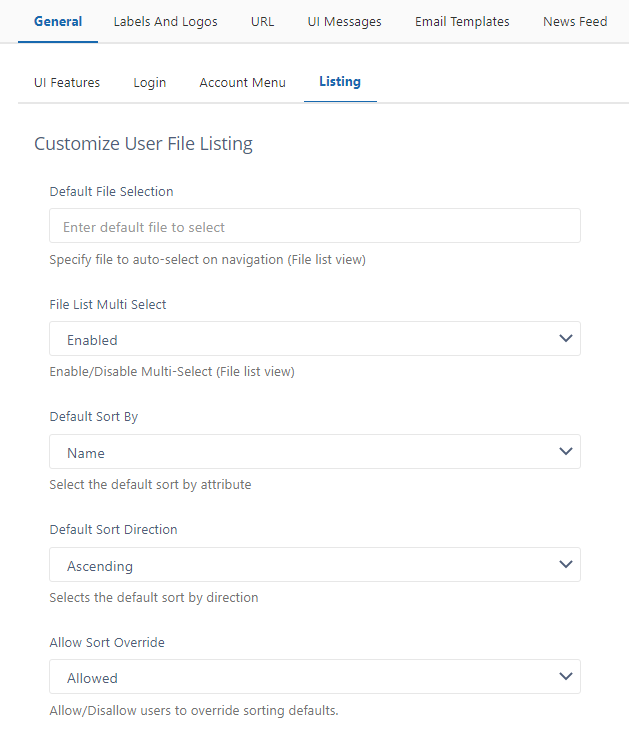The image size is (629, 740).
Task: Open the News Feed tab
Action: click(575, 21)
